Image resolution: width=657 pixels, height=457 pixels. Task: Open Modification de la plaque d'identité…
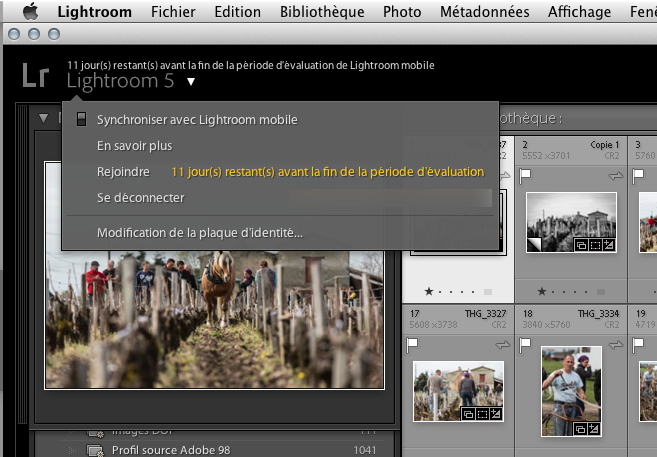coord(199,233)
